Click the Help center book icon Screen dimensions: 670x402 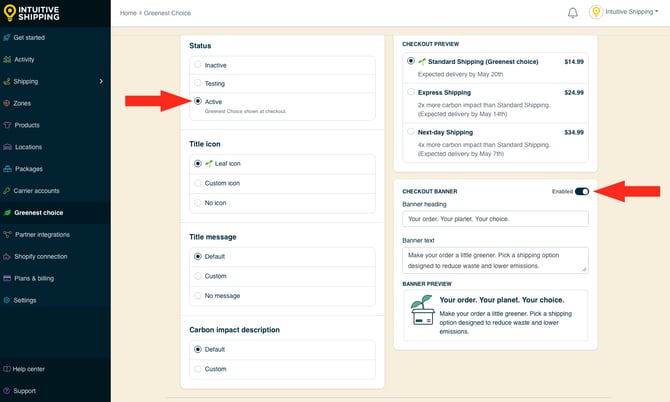[7, 369]
